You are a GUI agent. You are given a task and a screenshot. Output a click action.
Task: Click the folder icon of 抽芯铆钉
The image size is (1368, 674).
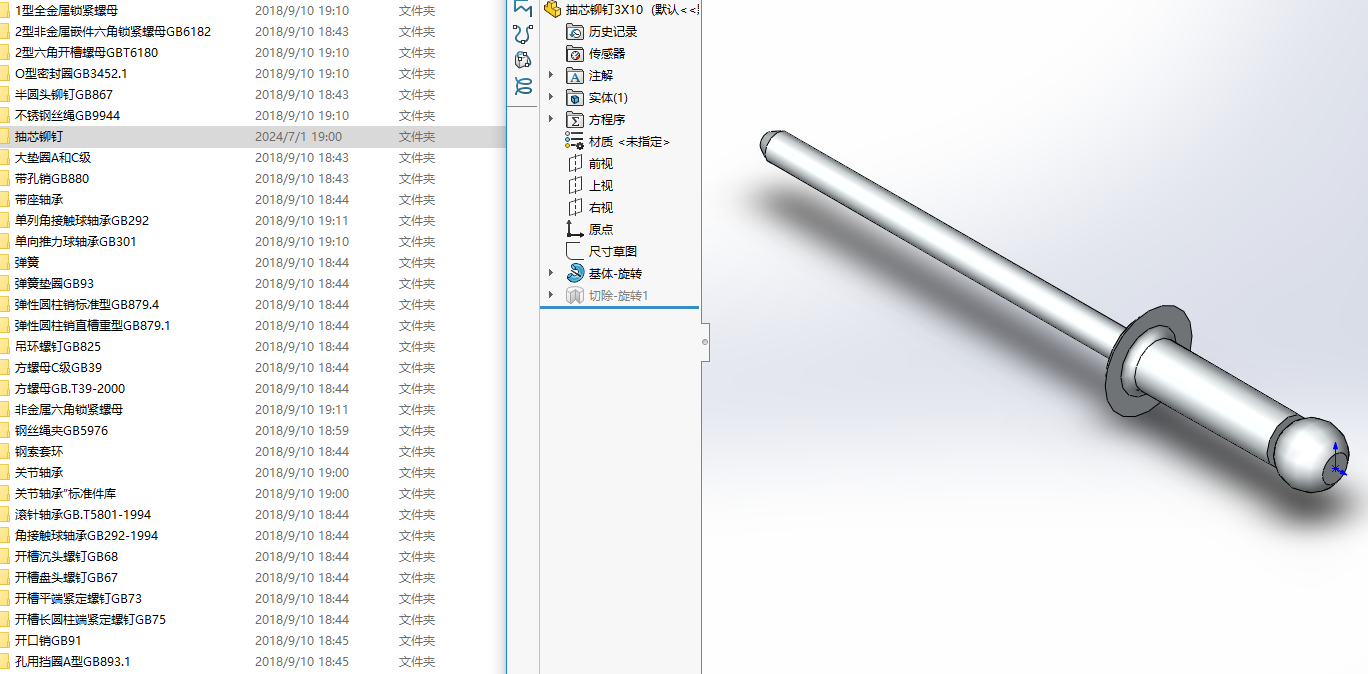(4, 137)
